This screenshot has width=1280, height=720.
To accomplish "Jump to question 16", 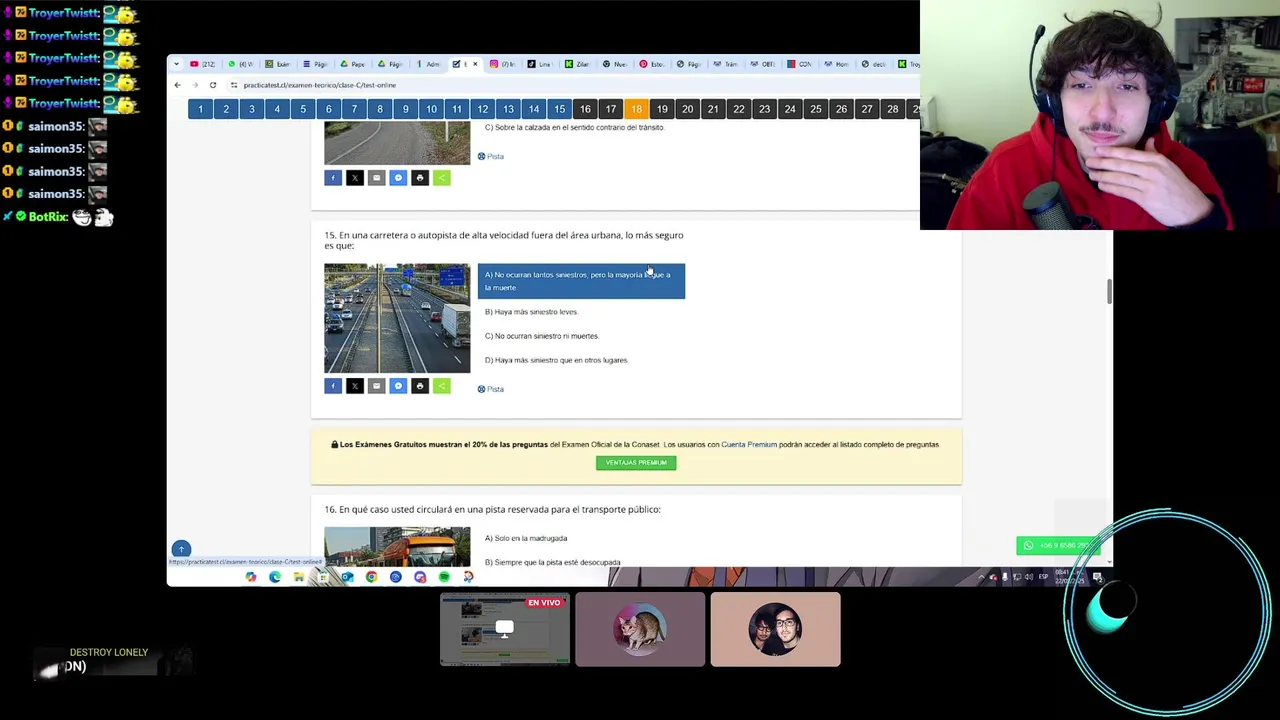I will pos(585,109).
